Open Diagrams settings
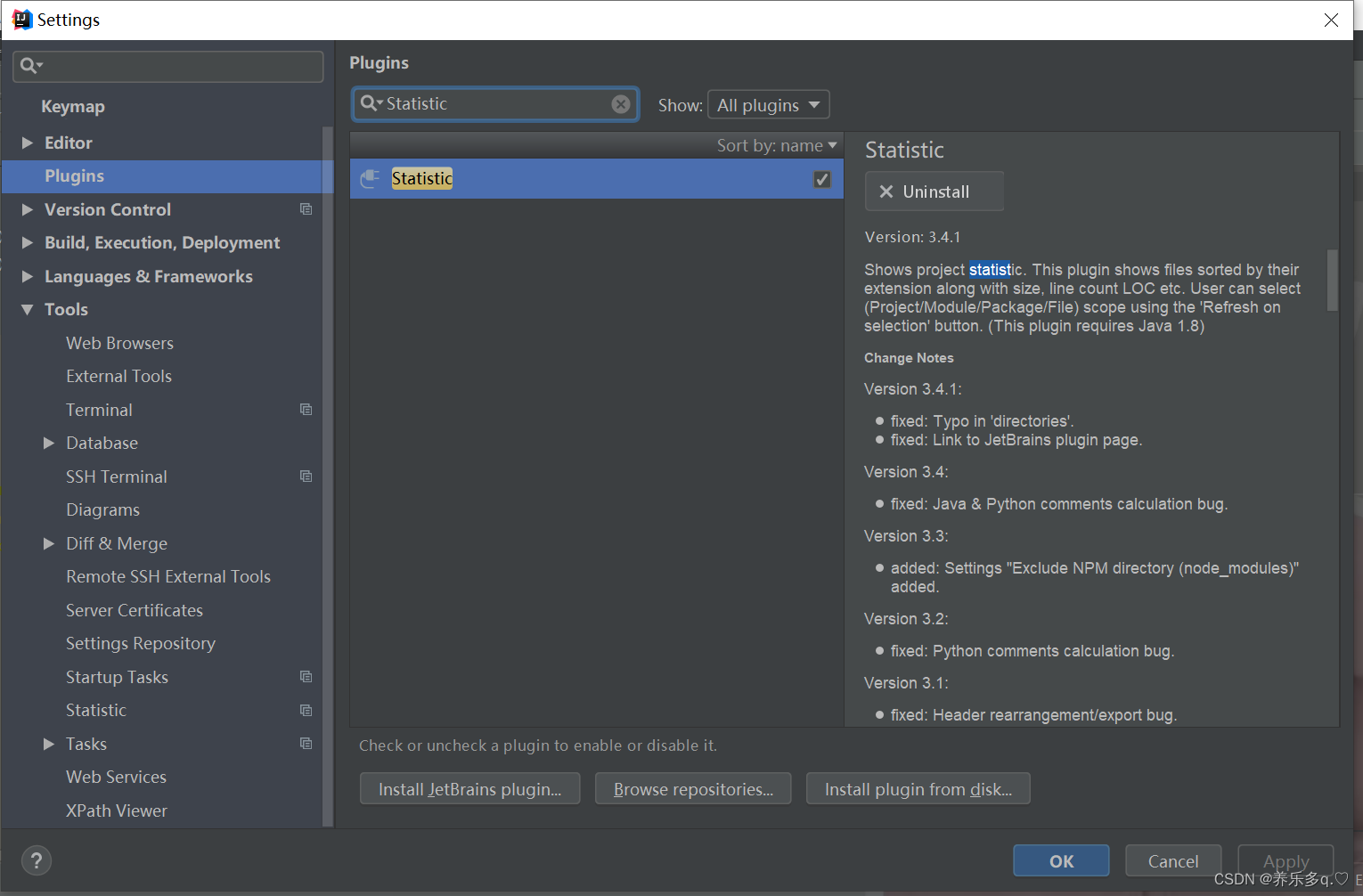Image resolution: width=1363 pixels, height=896 pixels. 102,509
